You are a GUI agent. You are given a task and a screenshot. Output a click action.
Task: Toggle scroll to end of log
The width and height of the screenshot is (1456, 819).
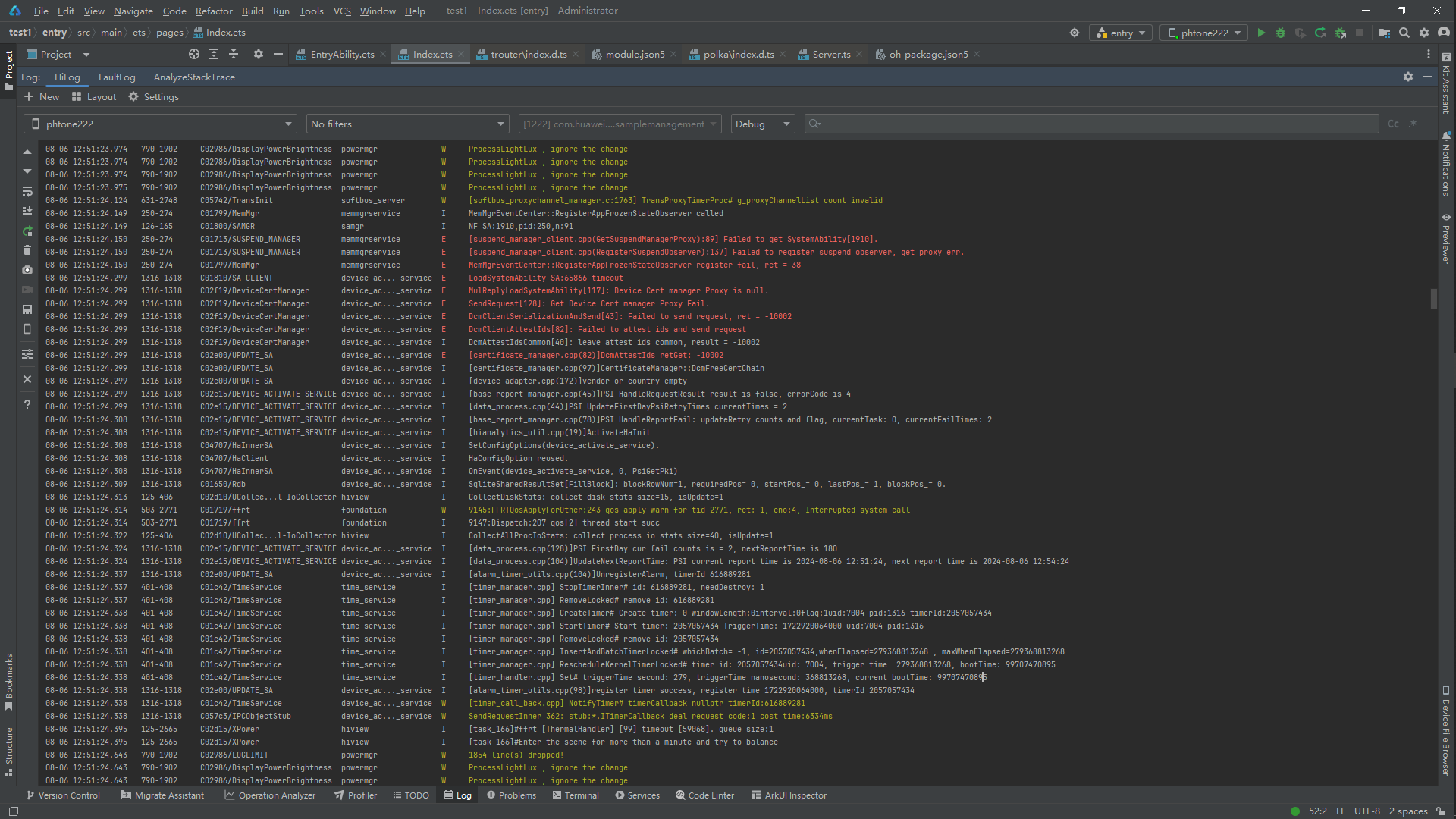click(x=27, y=211)
